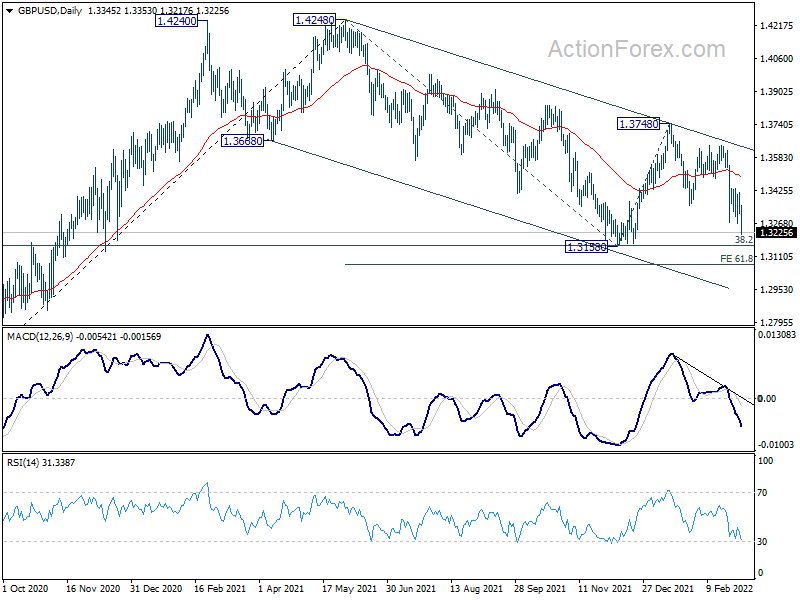Click the 1.40600 price axis value

point(777,59)
